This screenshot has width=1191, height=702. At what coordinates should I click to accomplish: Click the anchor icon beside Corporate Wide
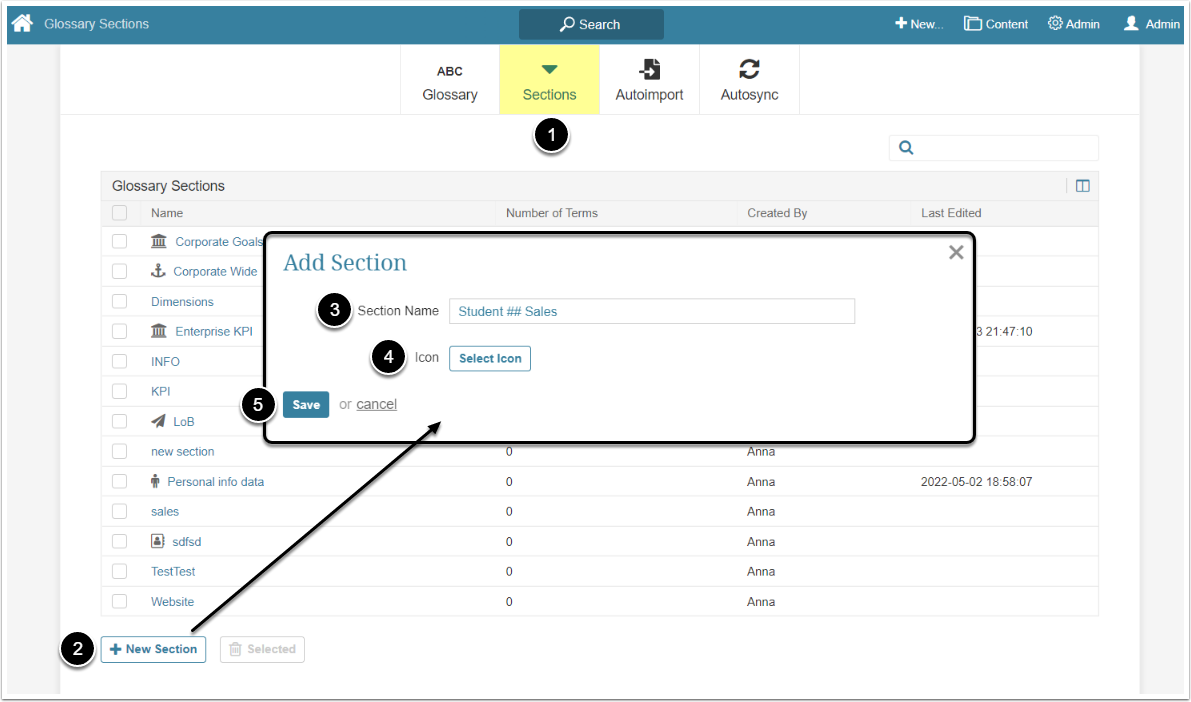click(x=158, y=271)
